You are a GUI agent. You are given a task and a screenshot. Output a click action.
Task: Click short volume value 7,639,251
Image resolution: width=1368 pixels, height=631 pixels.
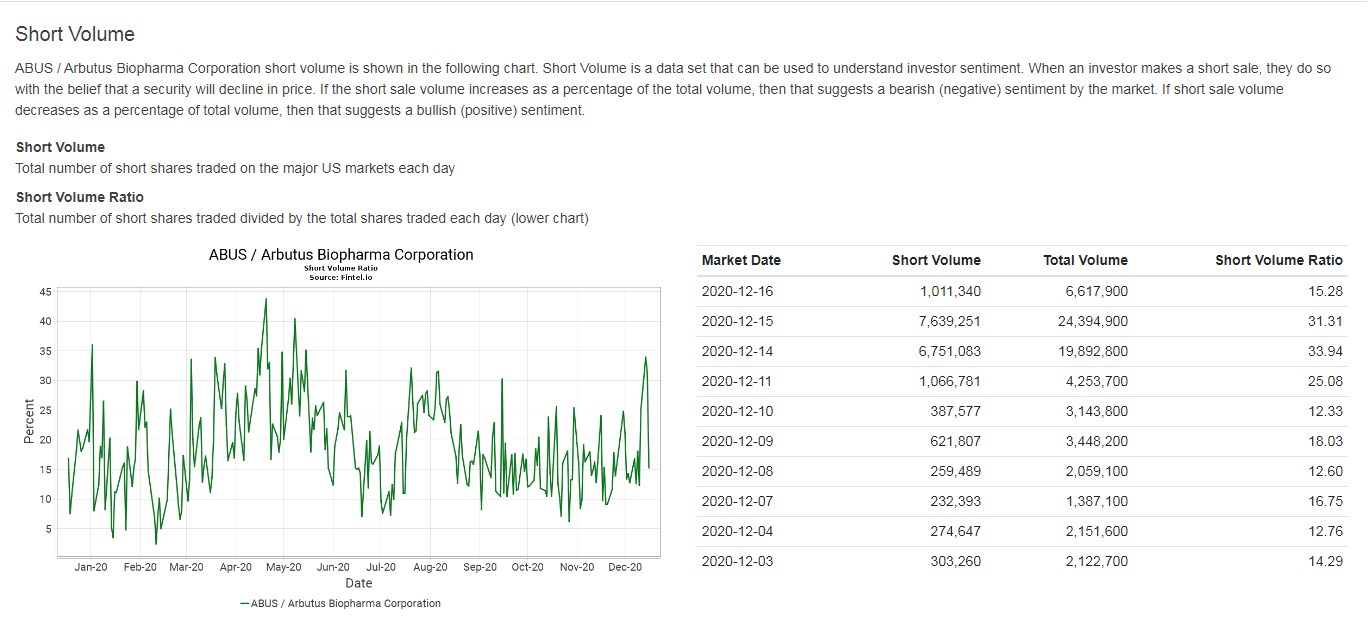click(943, 321)
